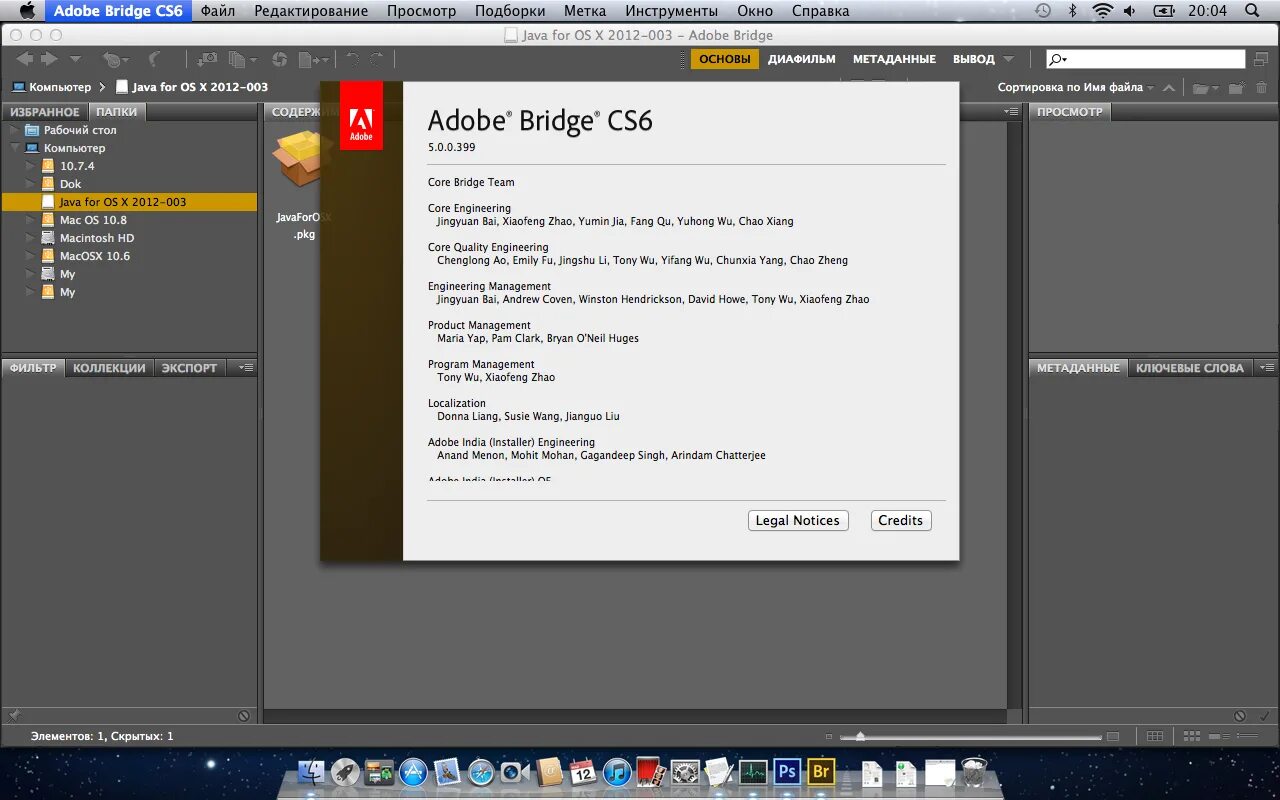The height and width of the screenshot is (800, 1280).
Task: Create a new folder icon
Action: (x=1237, y=88)
